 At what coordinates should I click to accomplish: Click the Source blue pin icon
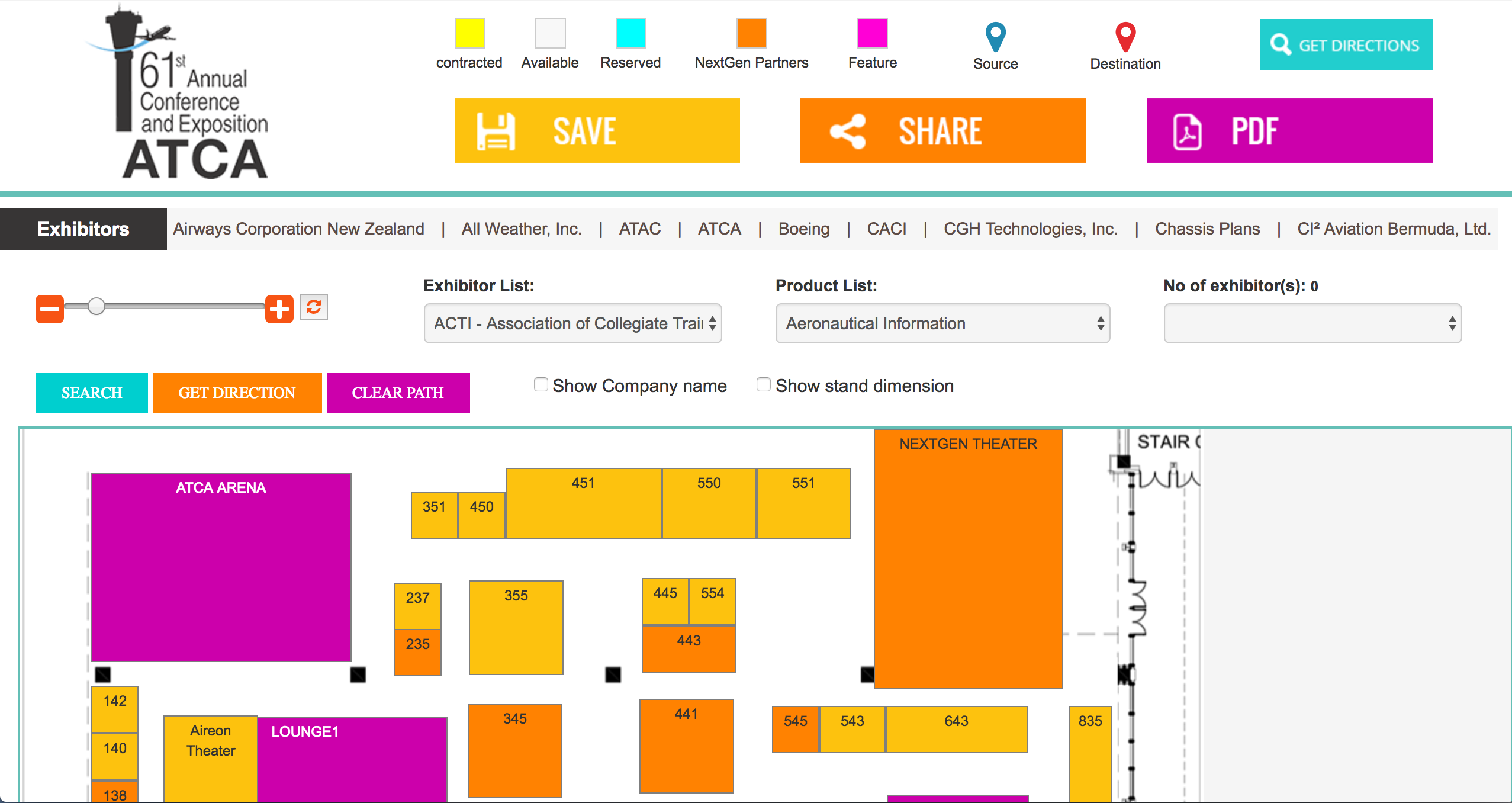click(x=995, y=37)
